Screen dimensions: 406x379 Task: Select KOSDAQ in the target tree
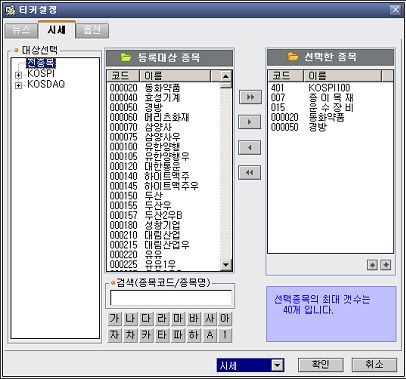46,84
